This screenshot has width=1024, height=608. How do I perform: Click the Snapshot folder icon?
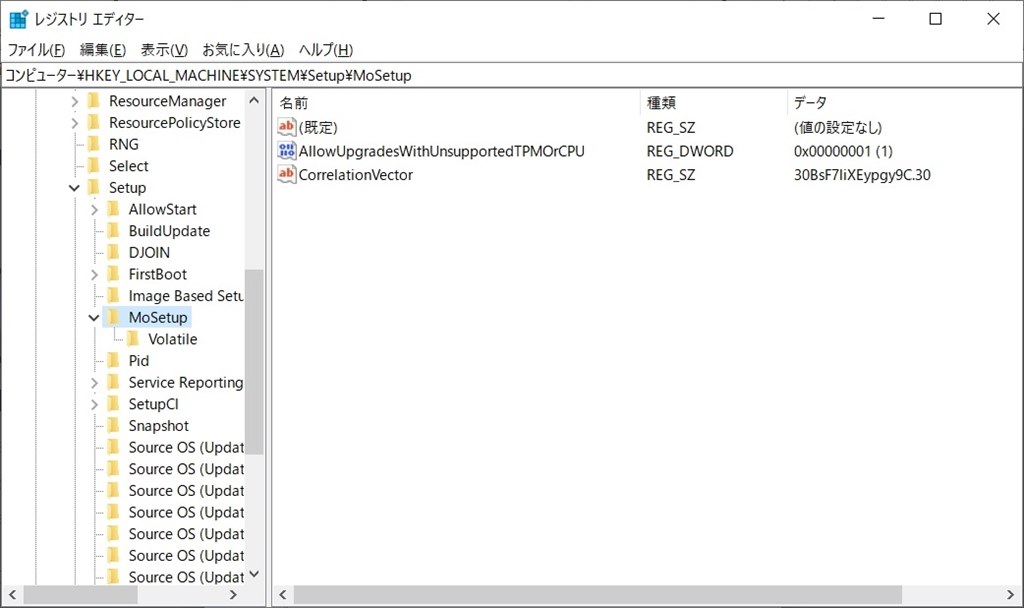coord(114,425)
